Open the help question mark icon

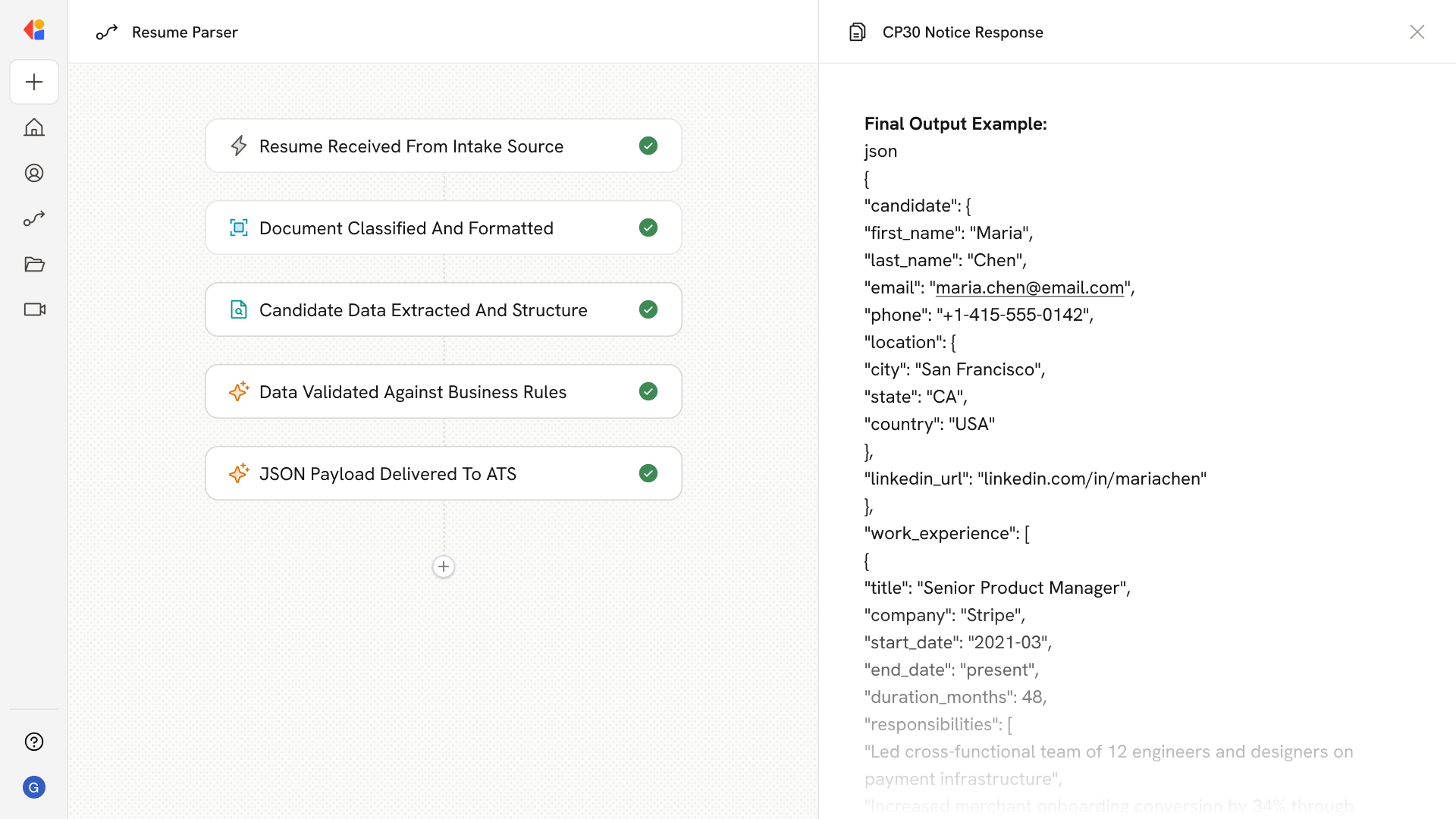pos(34,742)
